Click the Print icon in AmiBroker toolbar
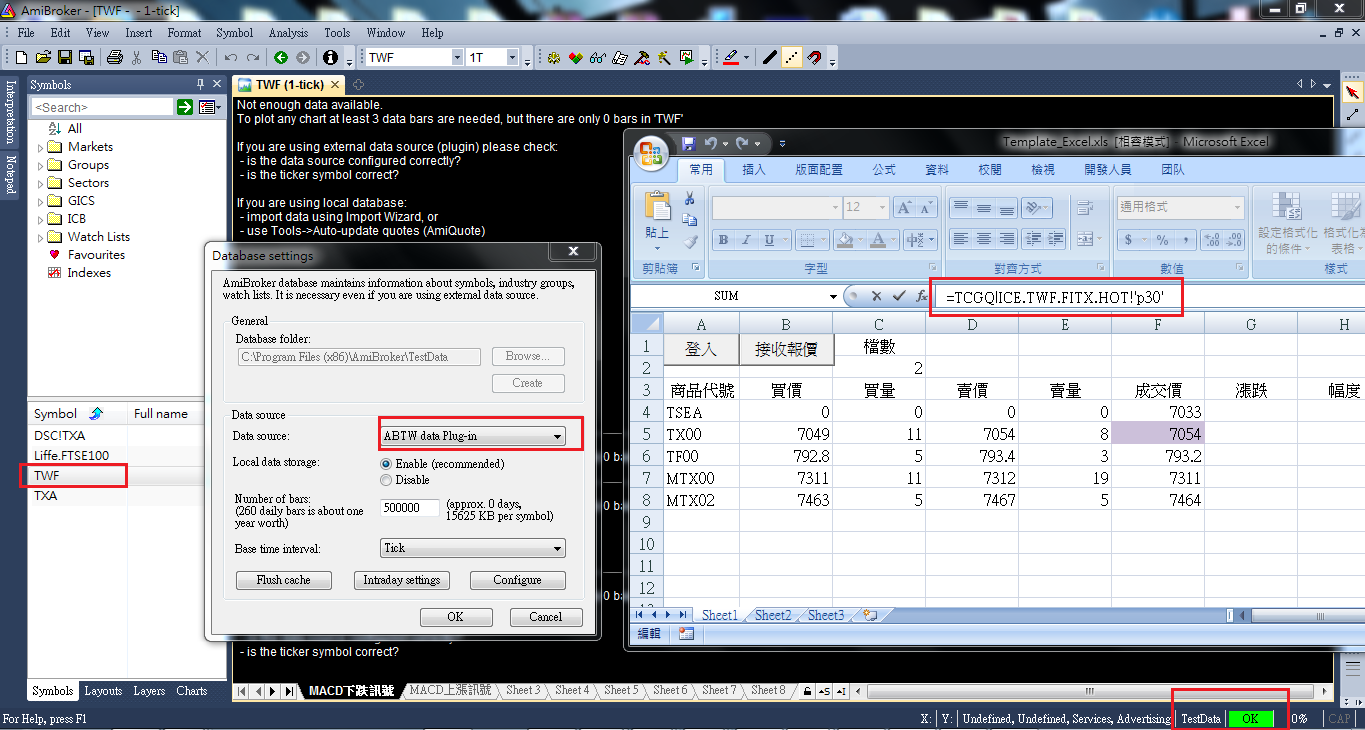1365x730 pixels. pos(114,58)
